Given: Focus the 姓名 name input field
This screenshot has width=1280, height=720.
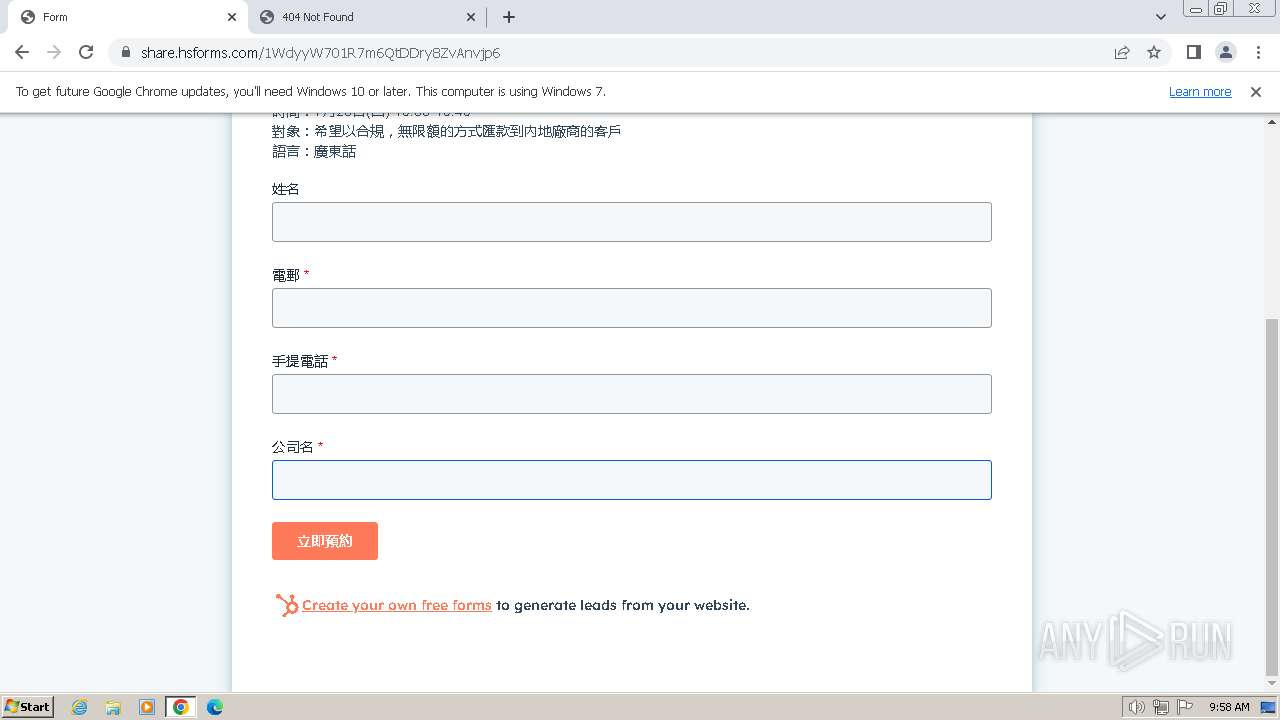Looking at the screenshot, I should click(x=632, y=222).
